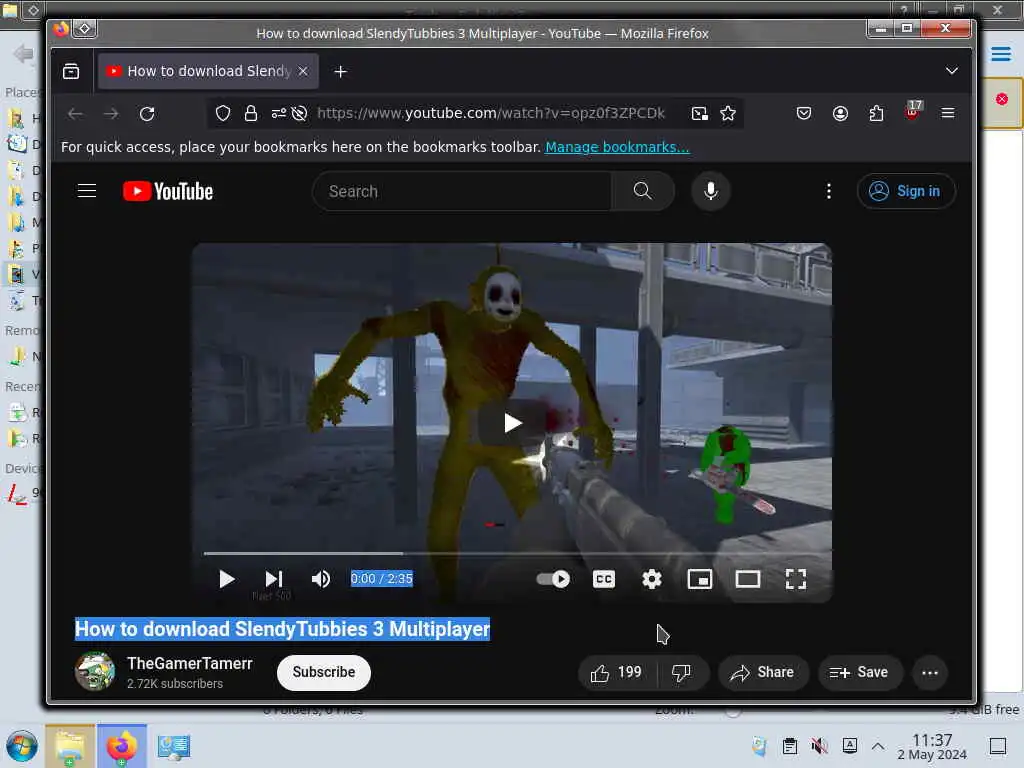Open Firefox View icon

pos(71,71)
